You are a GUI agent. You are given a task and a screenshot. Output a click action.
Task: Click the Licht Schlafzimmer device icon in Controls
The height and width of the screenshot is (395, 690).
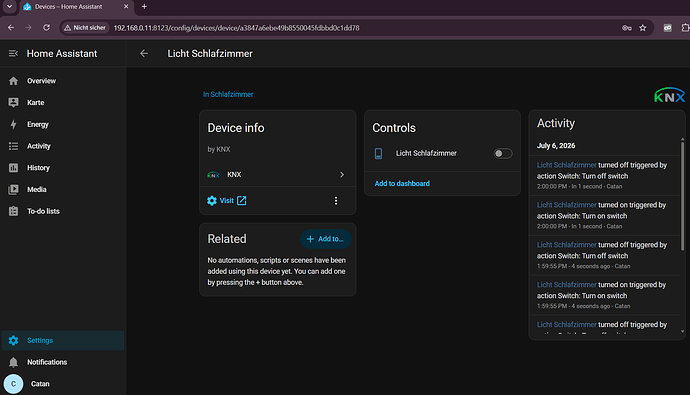tap(378, 154)
